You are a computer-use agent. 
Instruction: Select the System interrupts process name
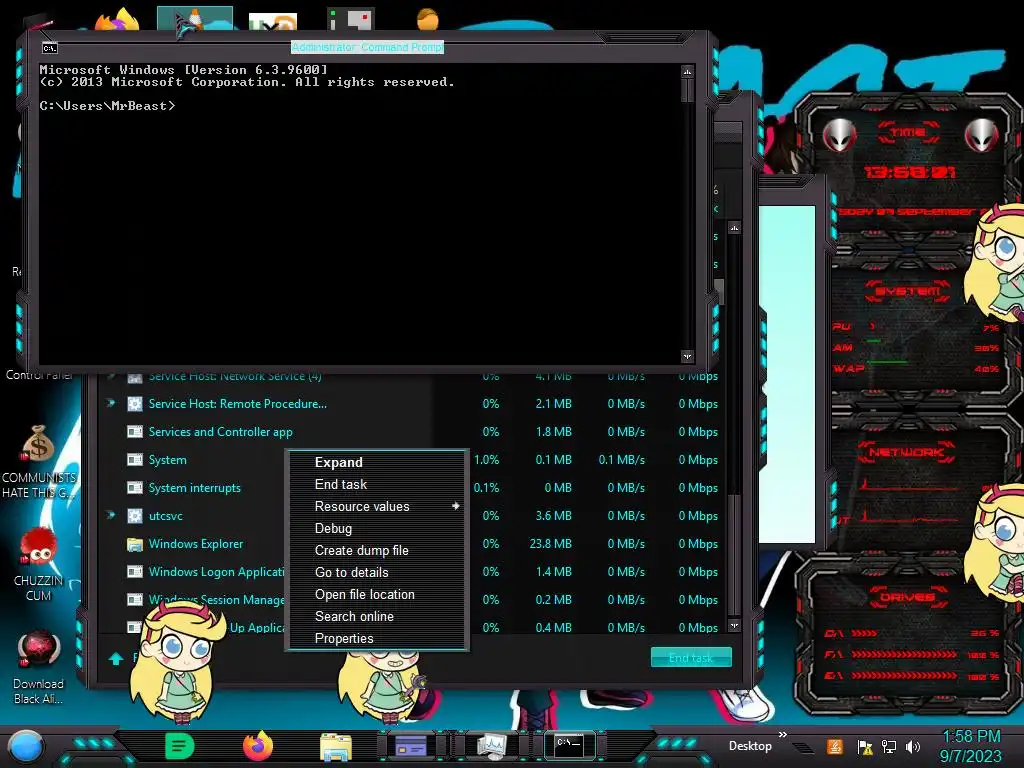tap(195, 488)
